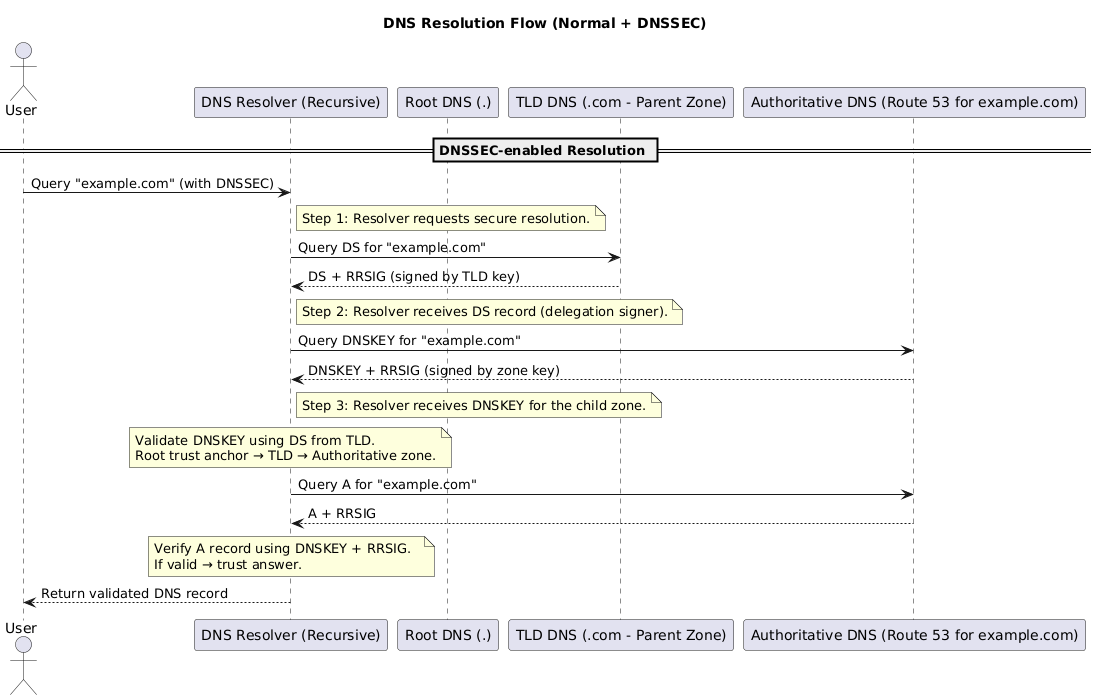The image size is (1096, 700).
Task: Select the Step 1 resolver requests note
Action: point(450,219)
